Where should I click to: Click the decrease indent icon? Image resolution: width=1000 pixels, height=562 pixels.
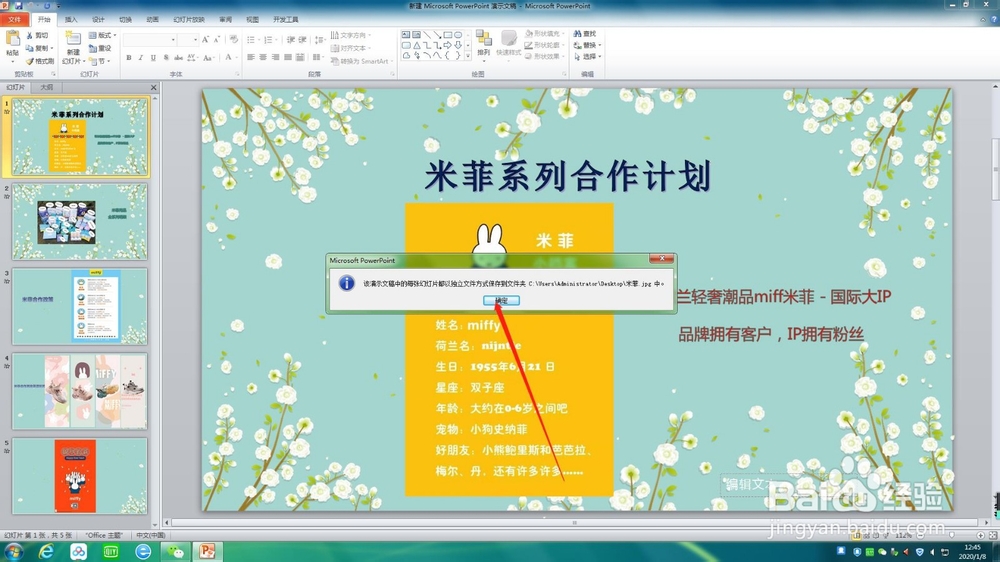(290, 40)
